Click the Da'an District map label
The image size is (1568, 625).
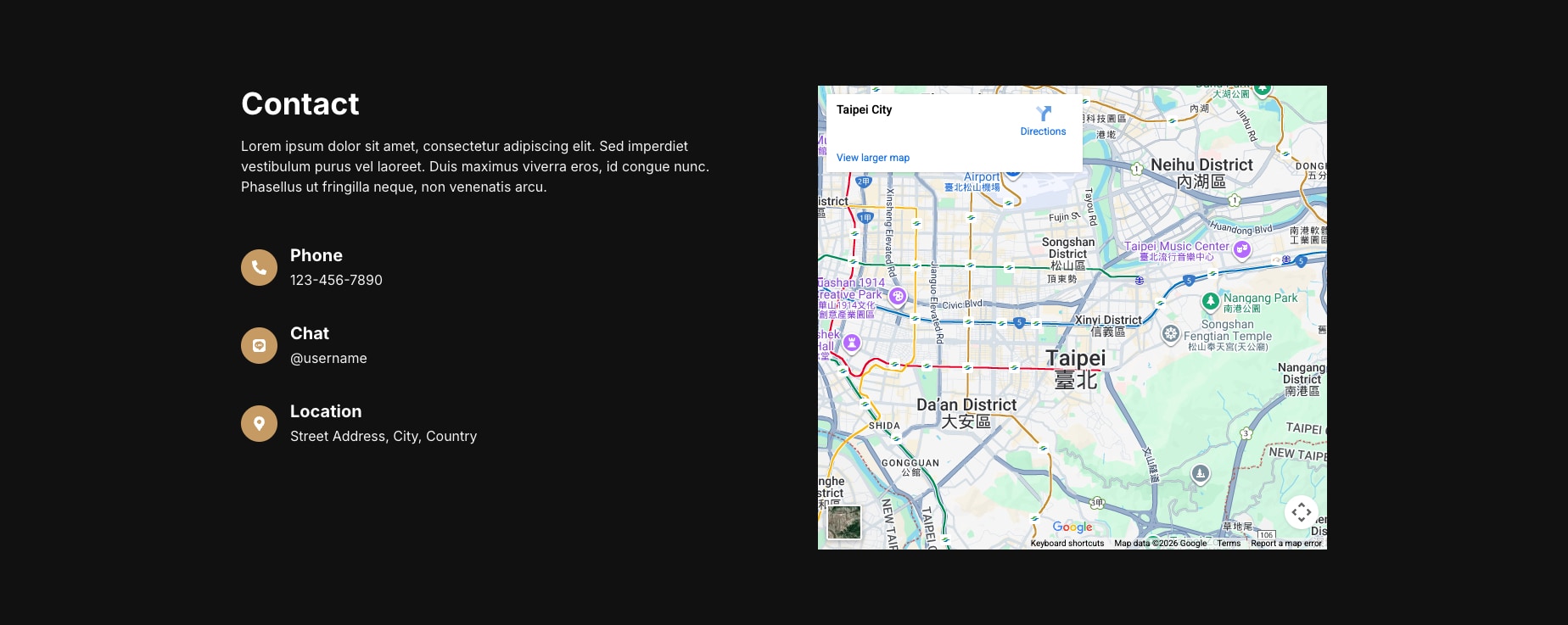click(x=966, y=405)
